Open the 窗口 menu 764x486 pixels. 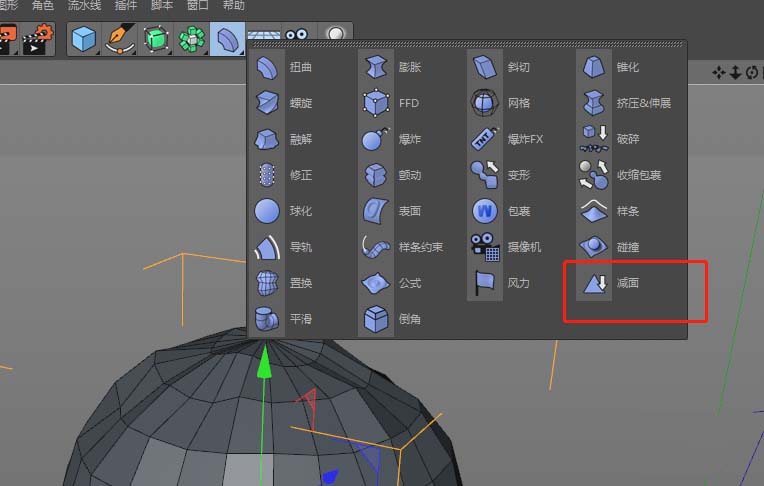click(198, 5)
